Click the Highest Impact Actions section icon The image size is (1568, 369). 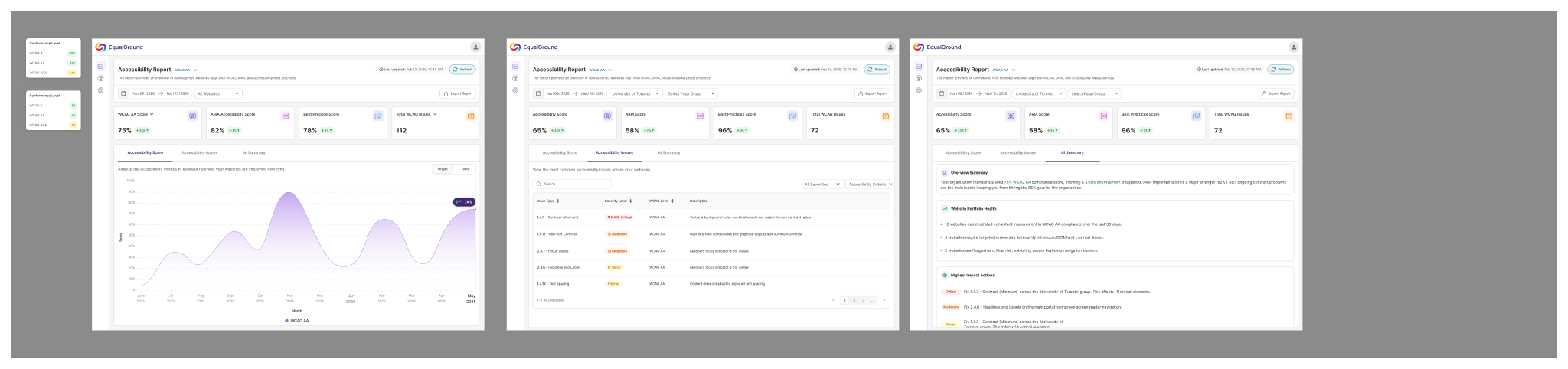[945, 275]
